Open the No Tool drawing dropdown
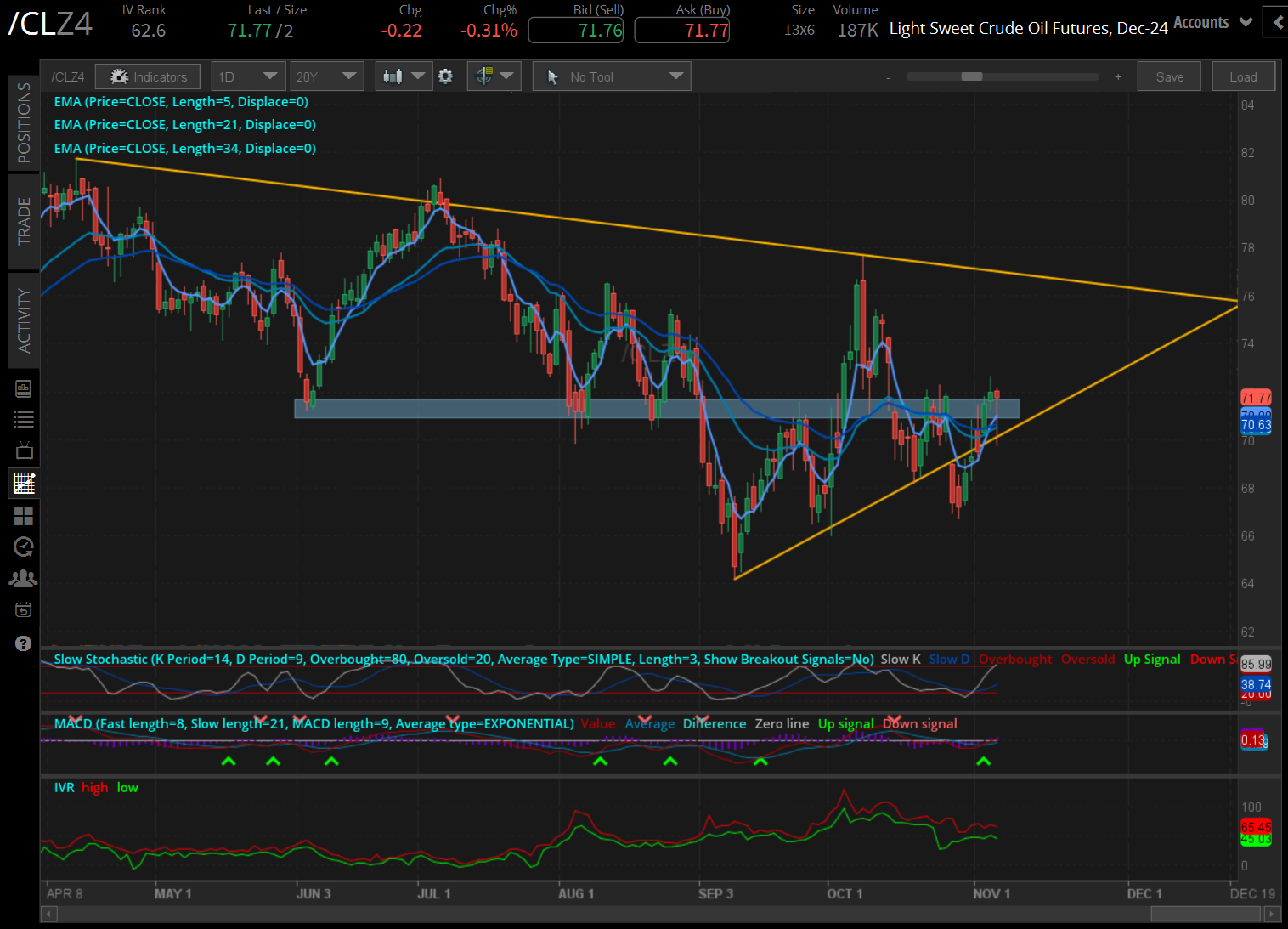Viewport: 1288px width, 929px height. tap(612, 76)
